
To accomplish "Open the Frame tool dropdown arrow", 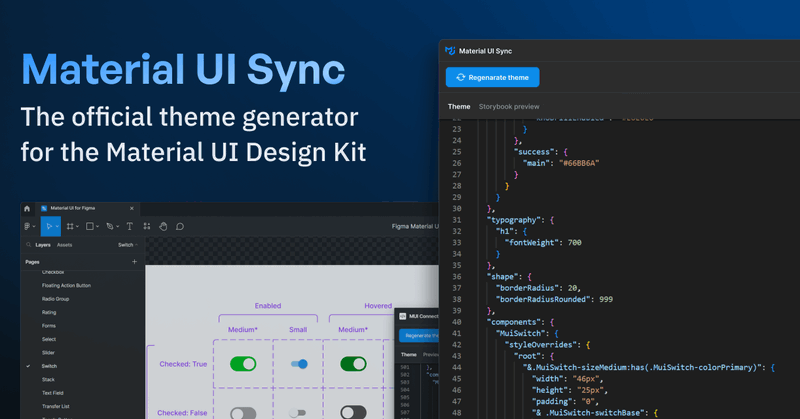I will coord(78,227).
